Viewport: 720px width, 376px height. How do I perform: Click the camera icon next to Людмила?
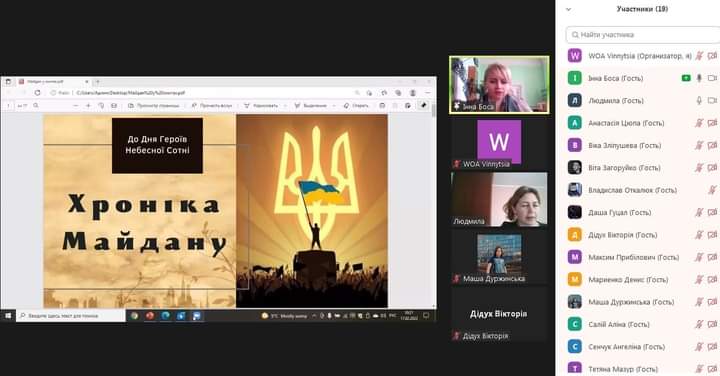point(712,101)
